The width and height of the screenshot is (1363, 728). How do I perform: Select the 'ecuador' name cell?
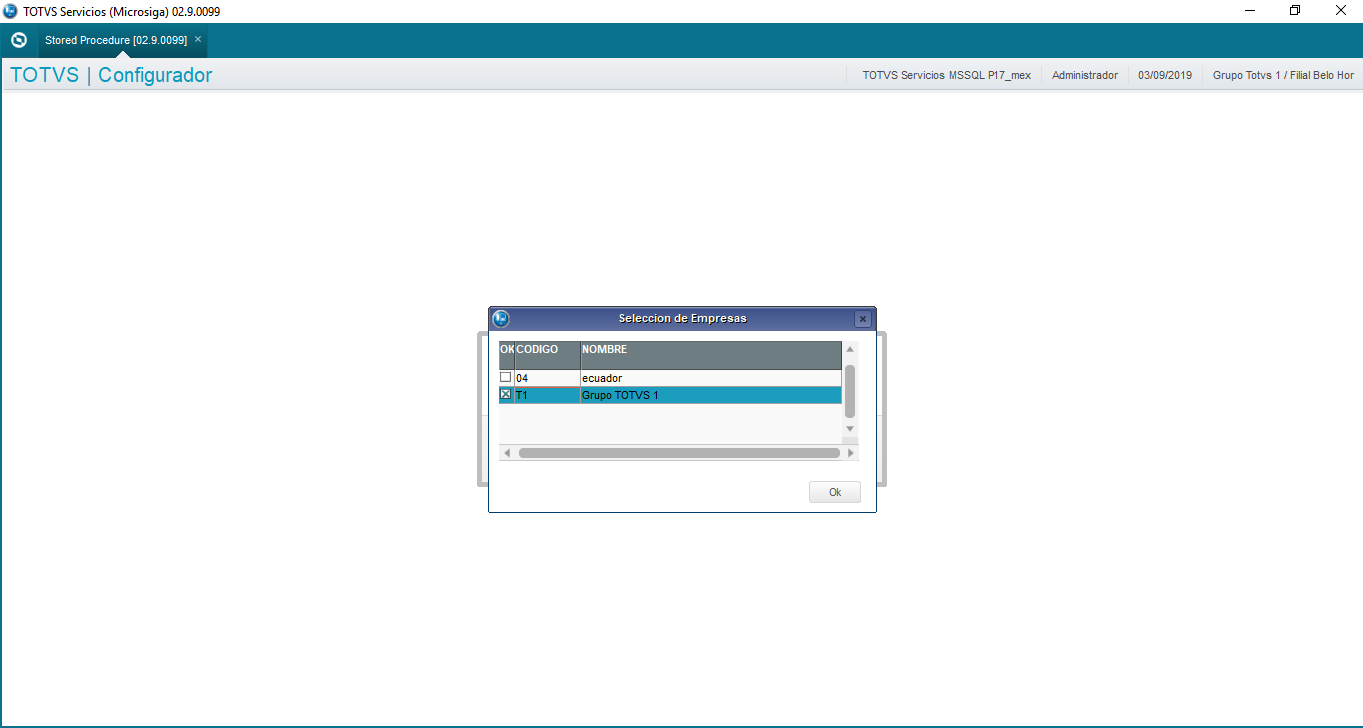click(x=711, y=378)
